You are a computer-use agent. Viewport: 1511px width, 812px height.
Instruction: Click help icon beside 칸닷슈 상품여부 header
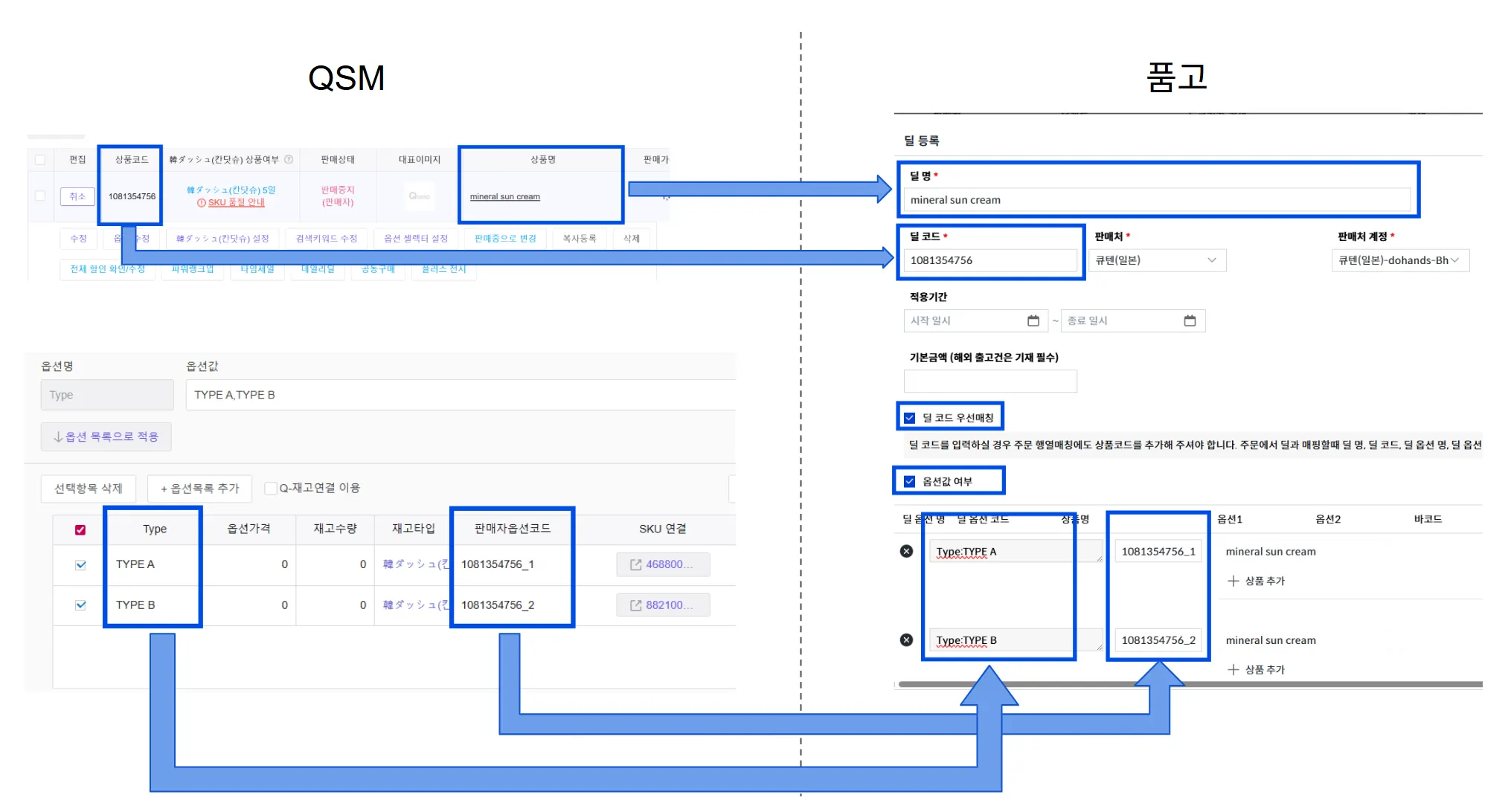(289, 159)
